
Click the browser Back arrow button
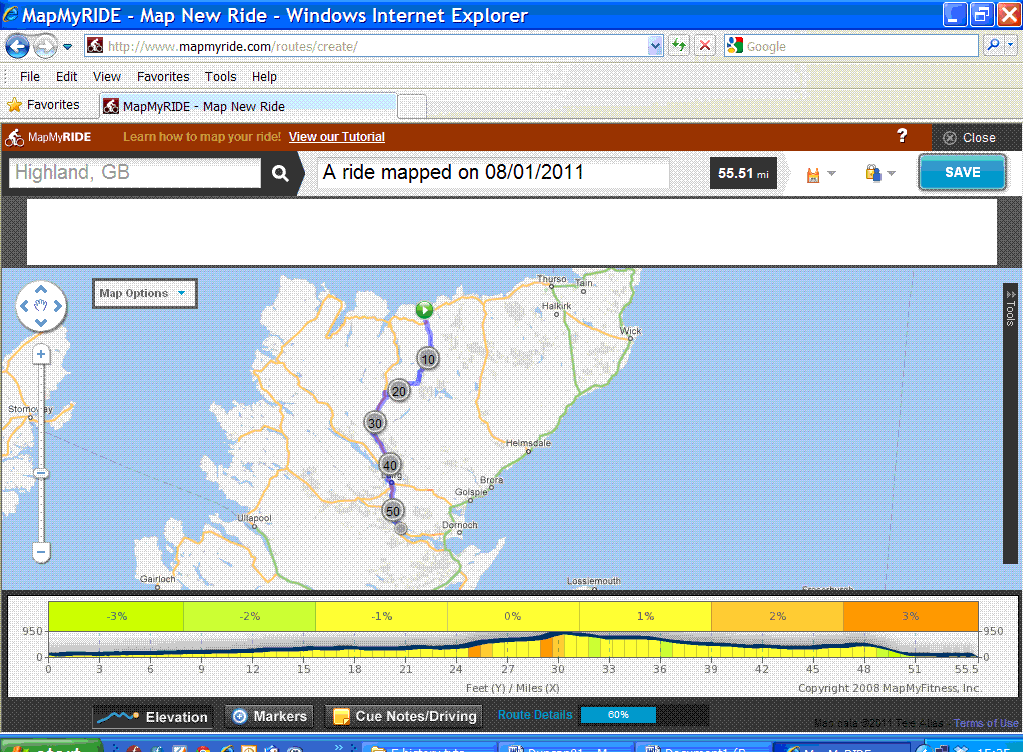[17, 46]
